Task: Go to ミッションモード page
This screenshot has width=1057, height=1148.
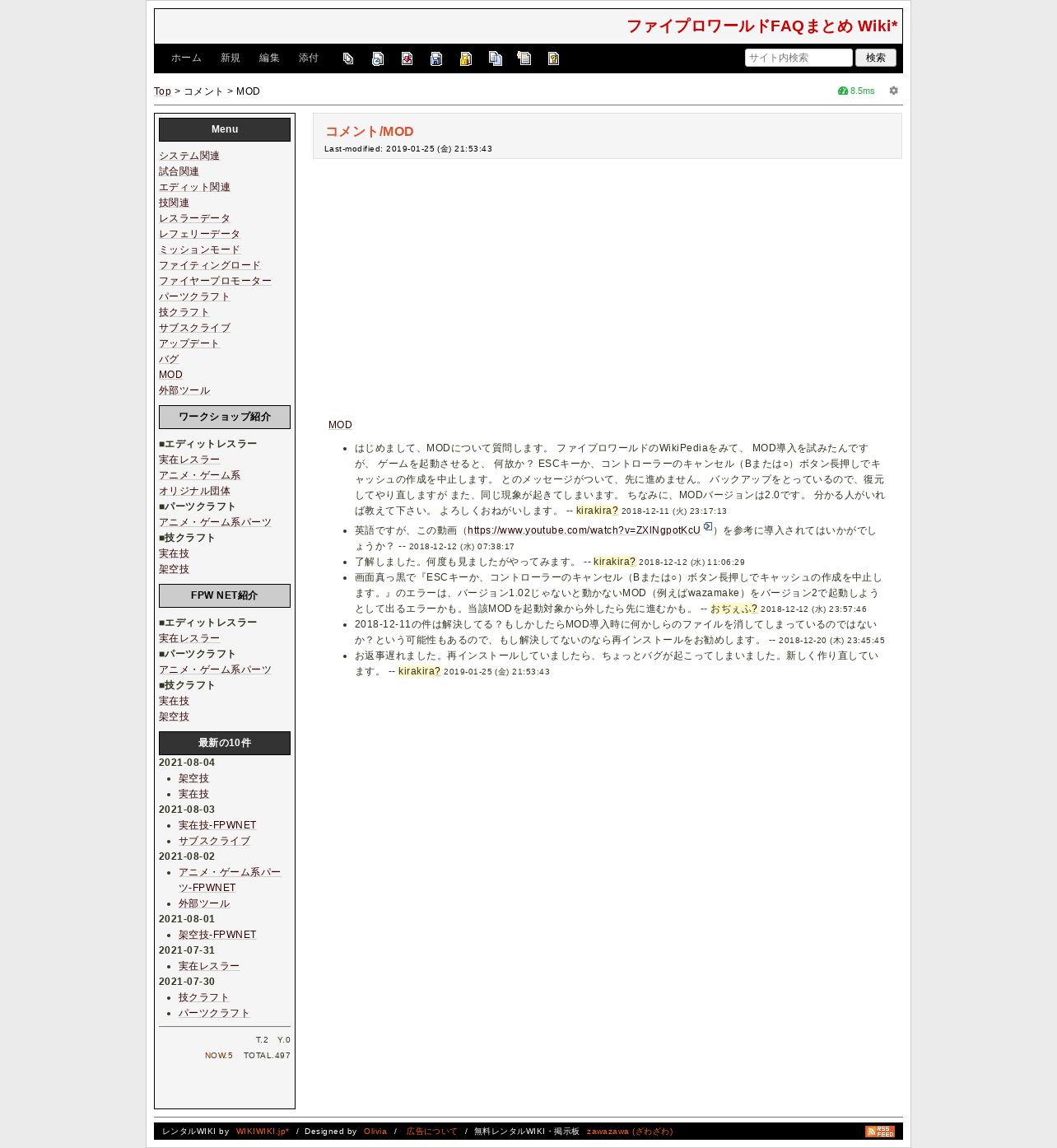Action: [199, 250]
